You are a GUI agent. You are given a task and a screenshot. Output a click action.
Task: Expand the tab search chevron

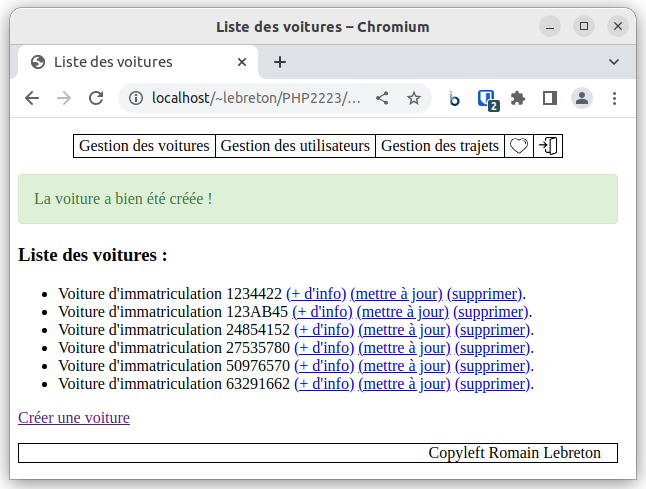(614, 62)
